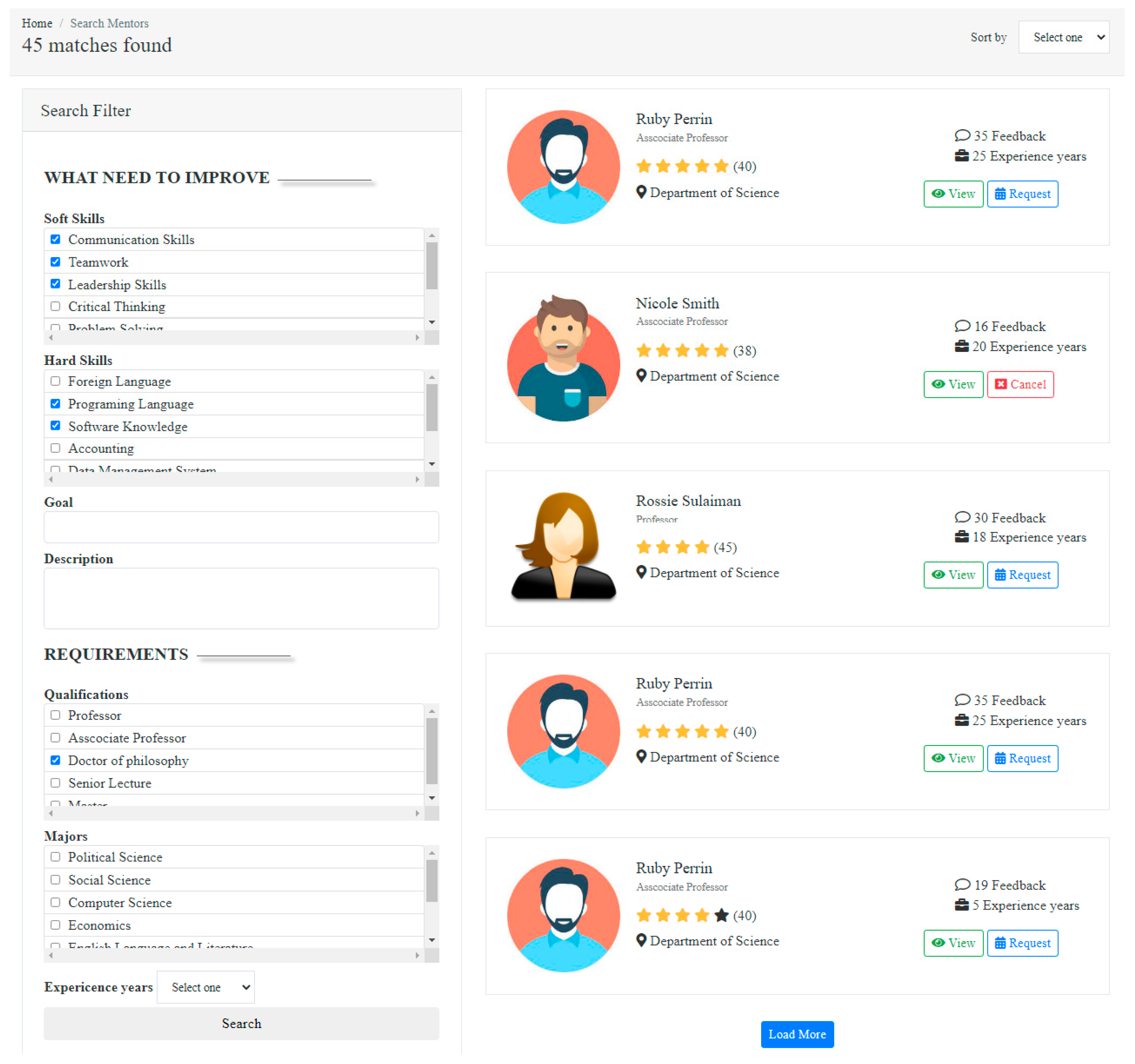Image resolution: width=1135 pixels, height=1064 pixels.
Task: Tick the Computer Science major checkbox
Action: click(x=55, y=902)
